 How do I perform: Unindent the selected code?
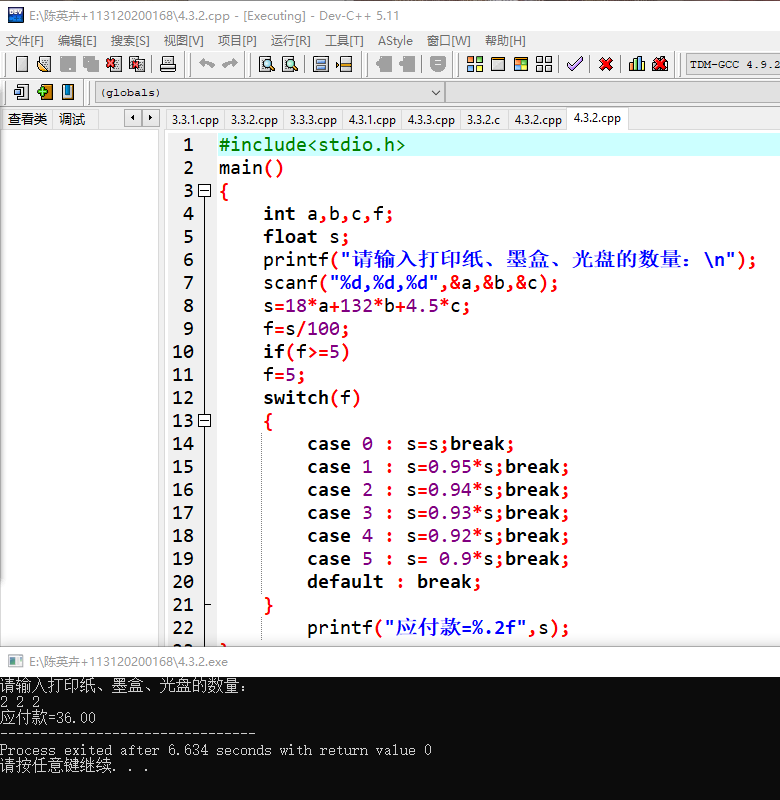point(407,64)
